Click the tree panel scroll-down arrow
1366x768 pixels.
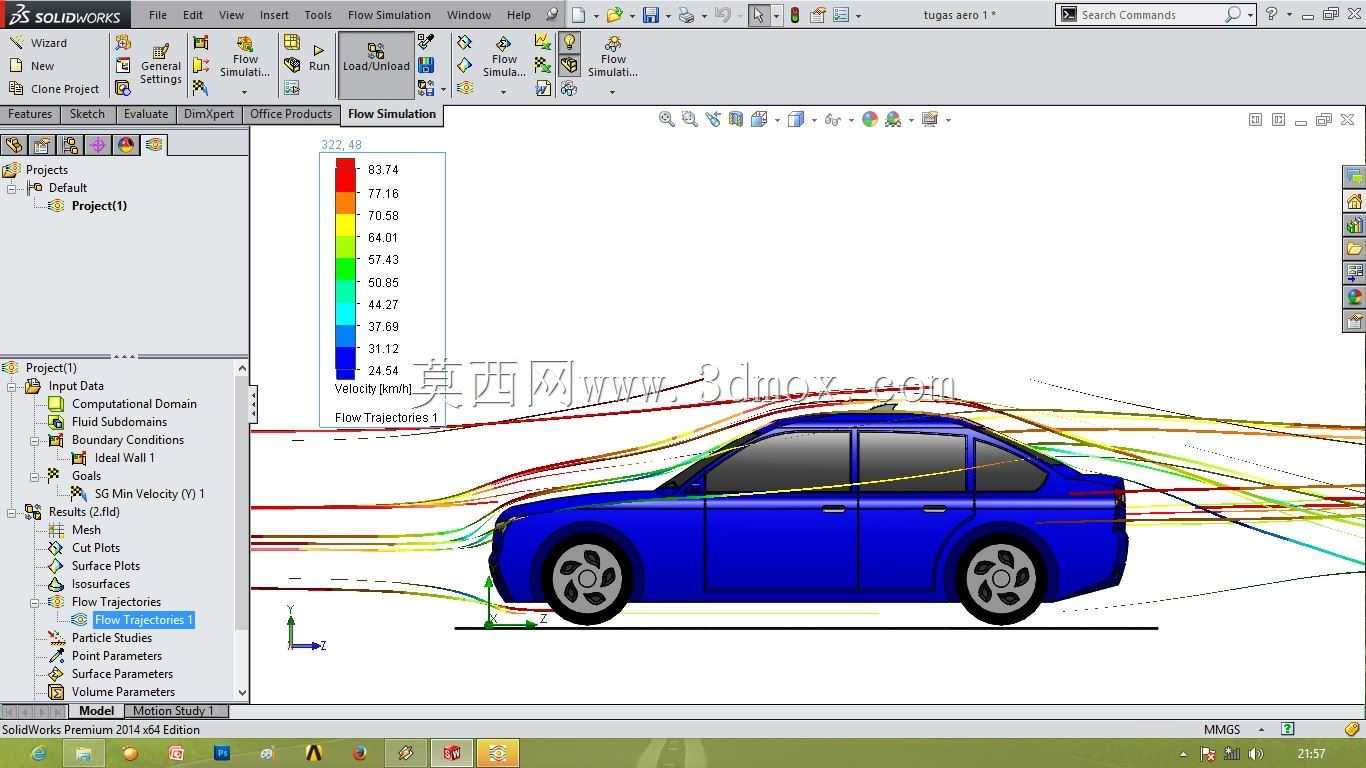coord(241,692)
